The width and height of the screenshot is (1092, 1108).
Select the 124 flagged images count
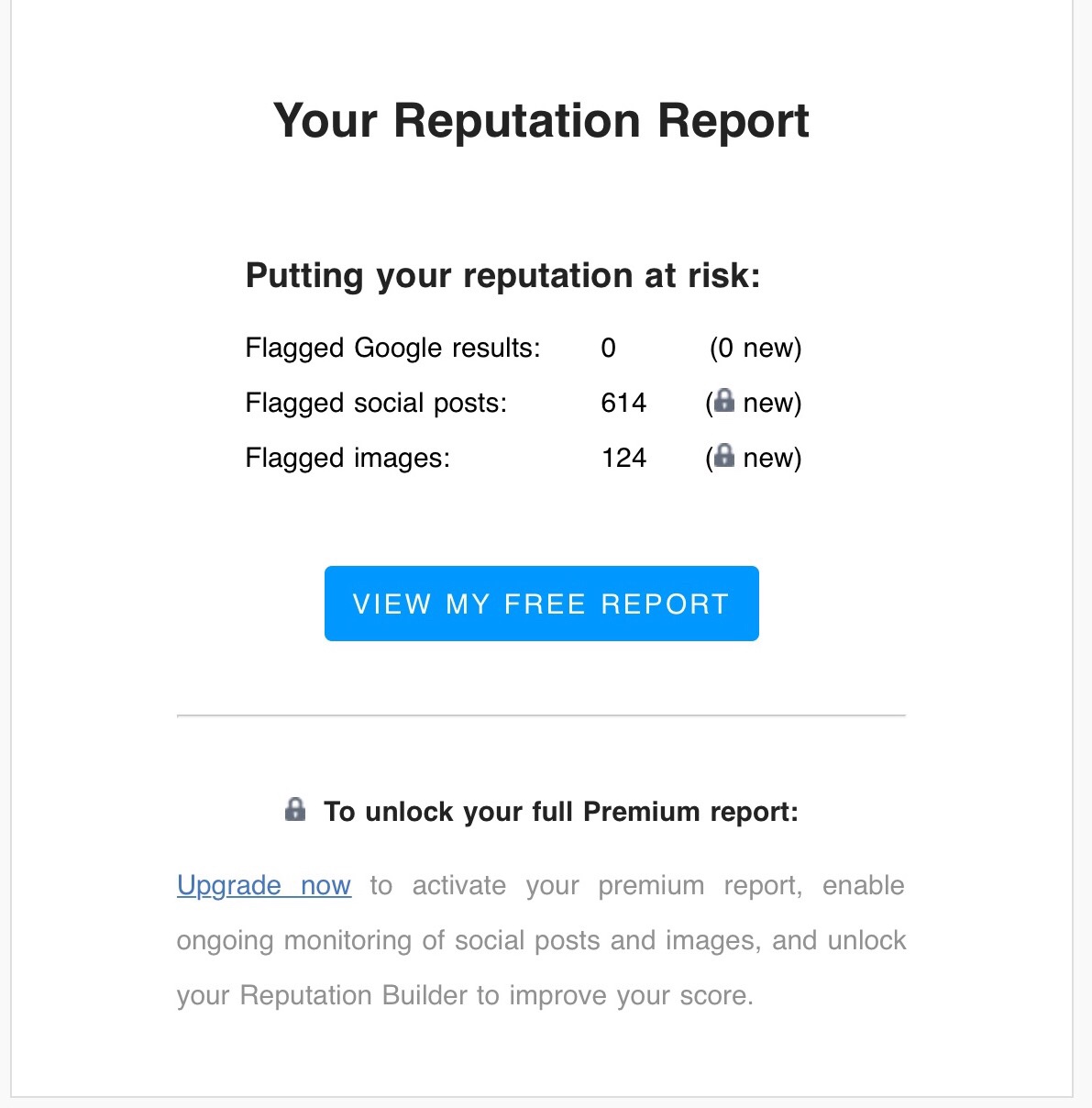coord(623,458)
